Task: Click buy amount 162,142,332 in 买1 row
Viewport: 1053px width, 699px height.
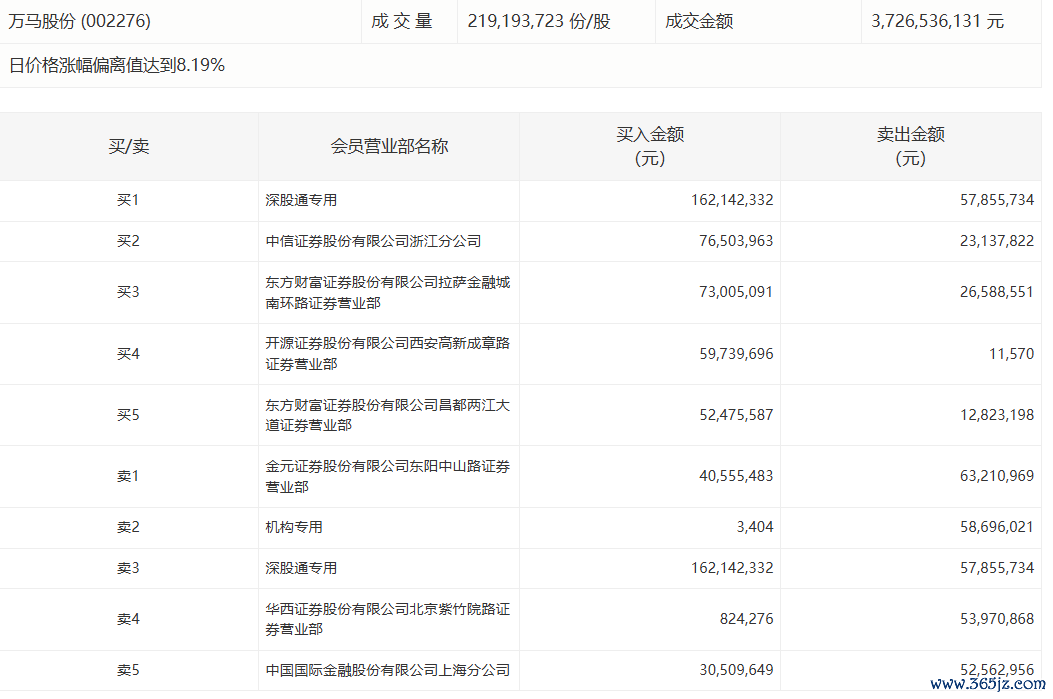Action: click(x=732, y=200)
